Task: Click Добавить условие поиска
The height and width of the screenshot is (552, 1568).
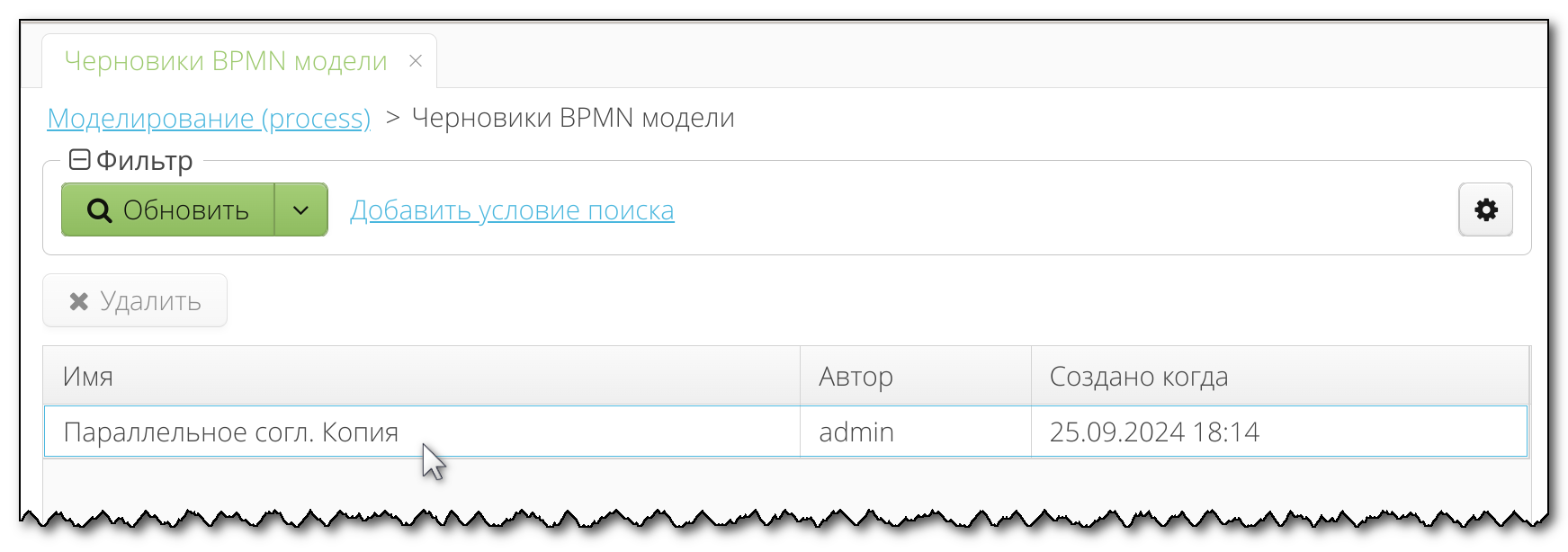Action: point(512,209)
